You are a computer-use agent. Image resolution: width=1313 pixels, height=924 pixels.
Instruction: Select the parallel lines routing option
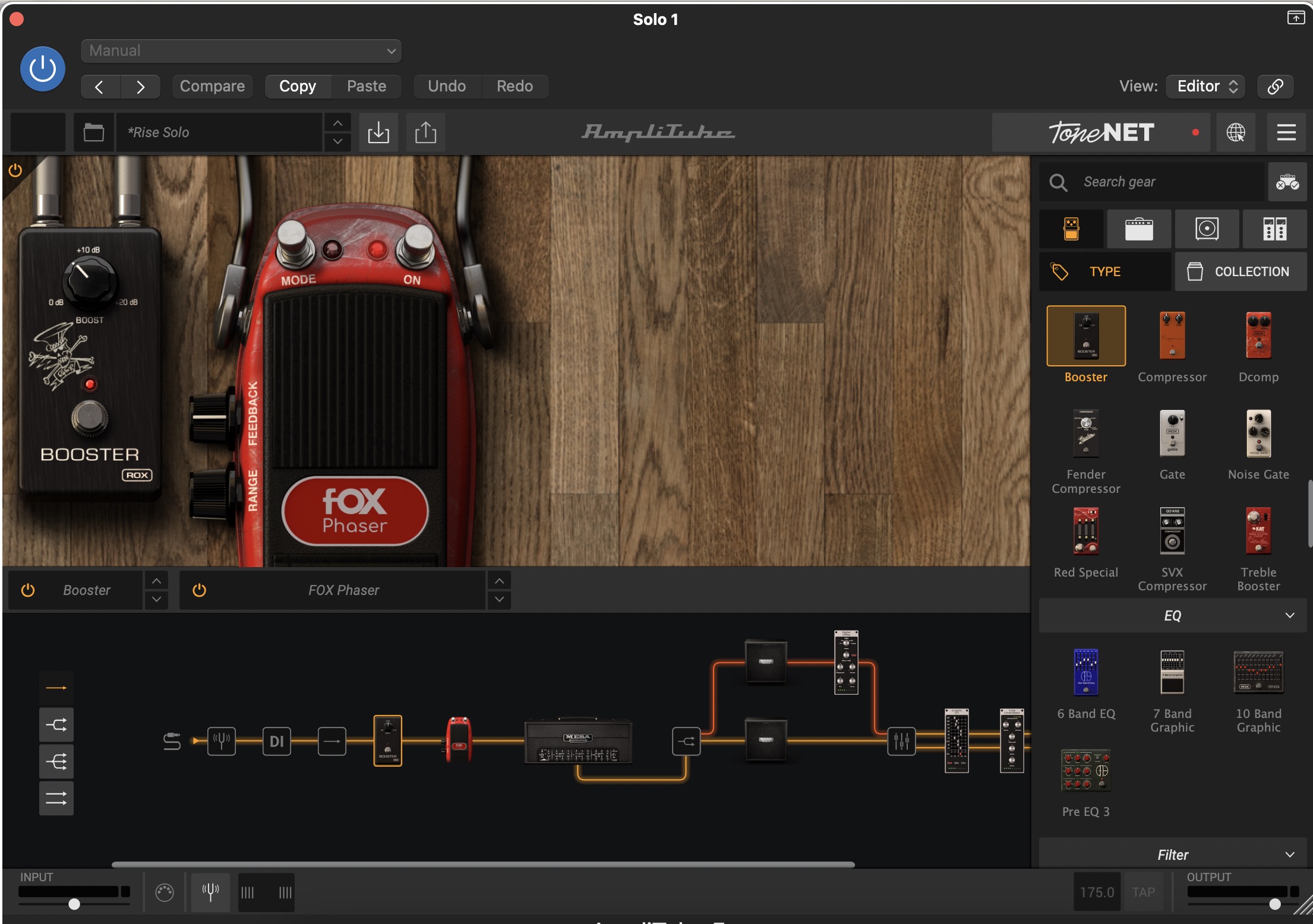[x=56, y=798]
